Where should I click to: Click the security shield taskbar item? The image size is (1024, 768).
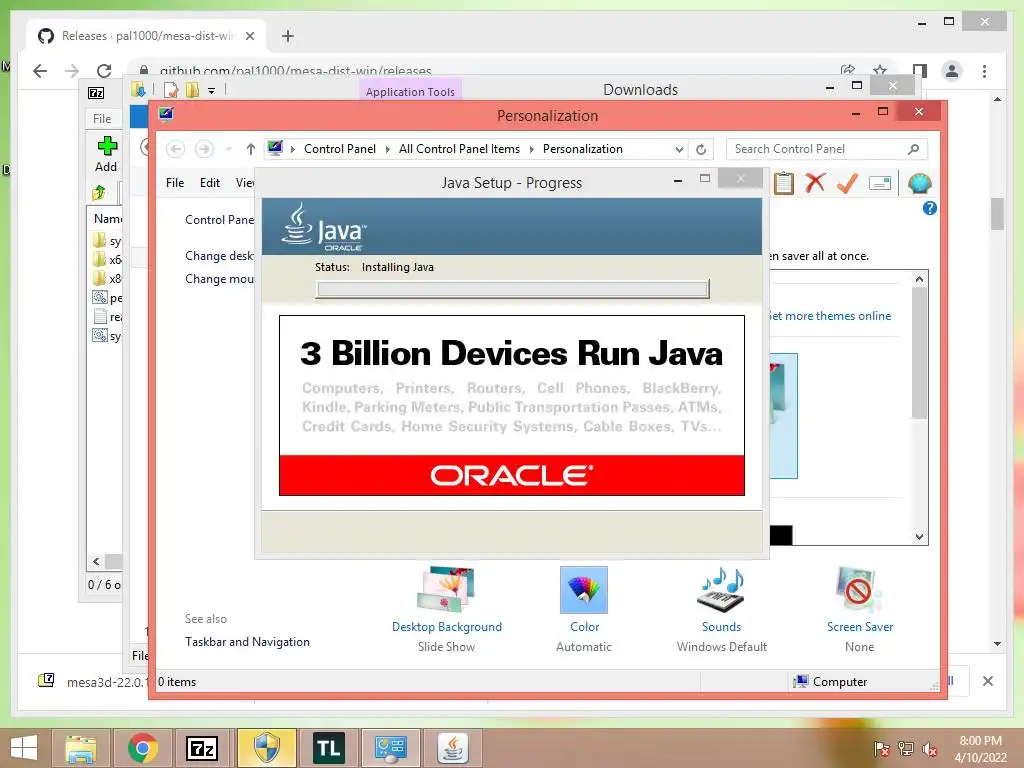(x=266, y=748)
